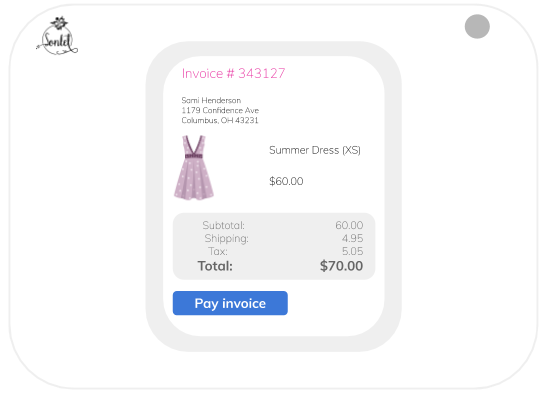Image resolution: width=546 pixels, height=393 pixels.
Task: Click the tax amount 5.05
Action: pos(352,251)
